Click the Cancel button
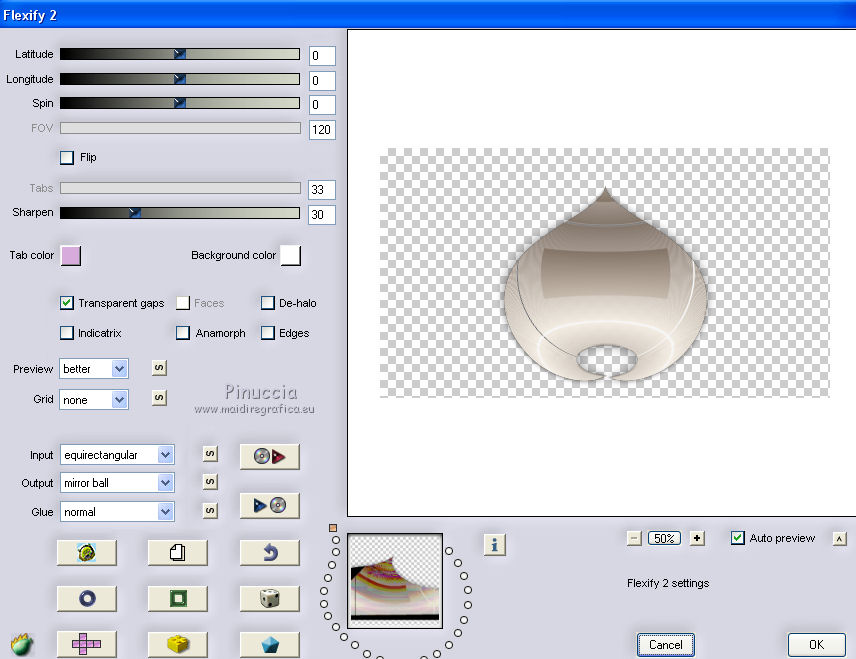Screen dimensions: 856x659 point(665,645)
